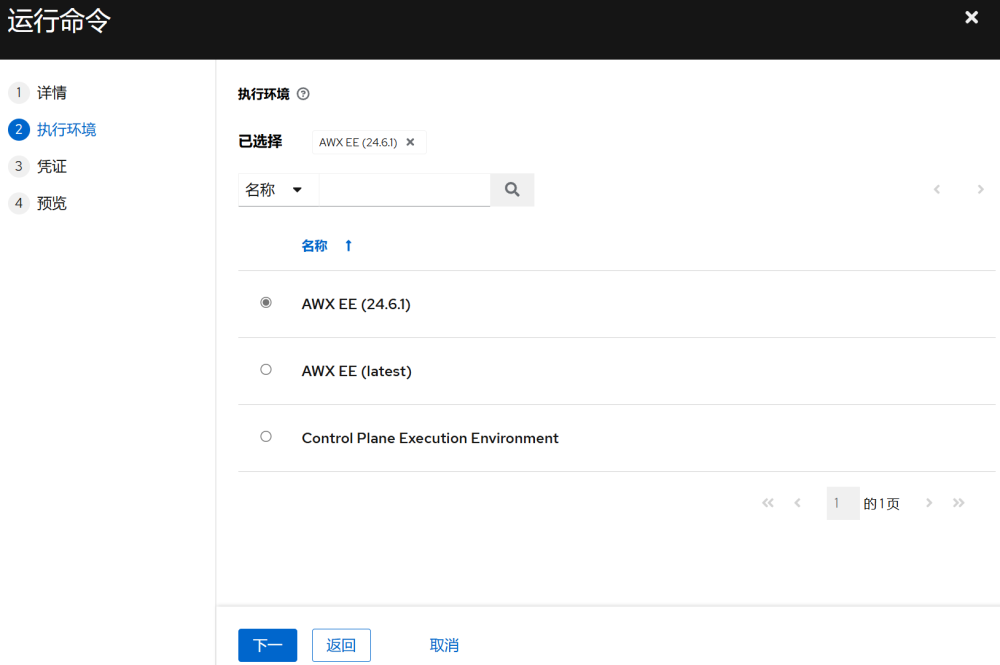The image size is (1000, 665).
Task: Click the 取消 link
Action: pyautogui.click(x=444, y=645)
